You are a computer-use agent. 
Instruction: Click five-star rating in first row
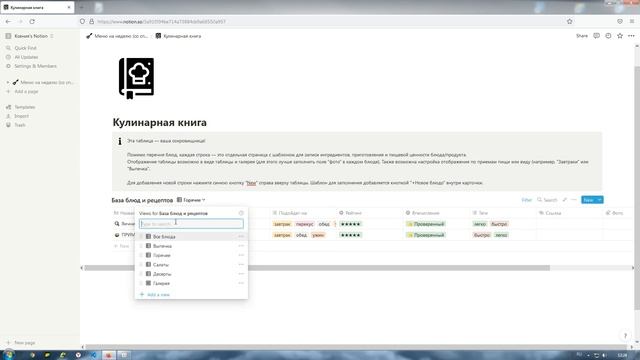(x=350, y=224)
